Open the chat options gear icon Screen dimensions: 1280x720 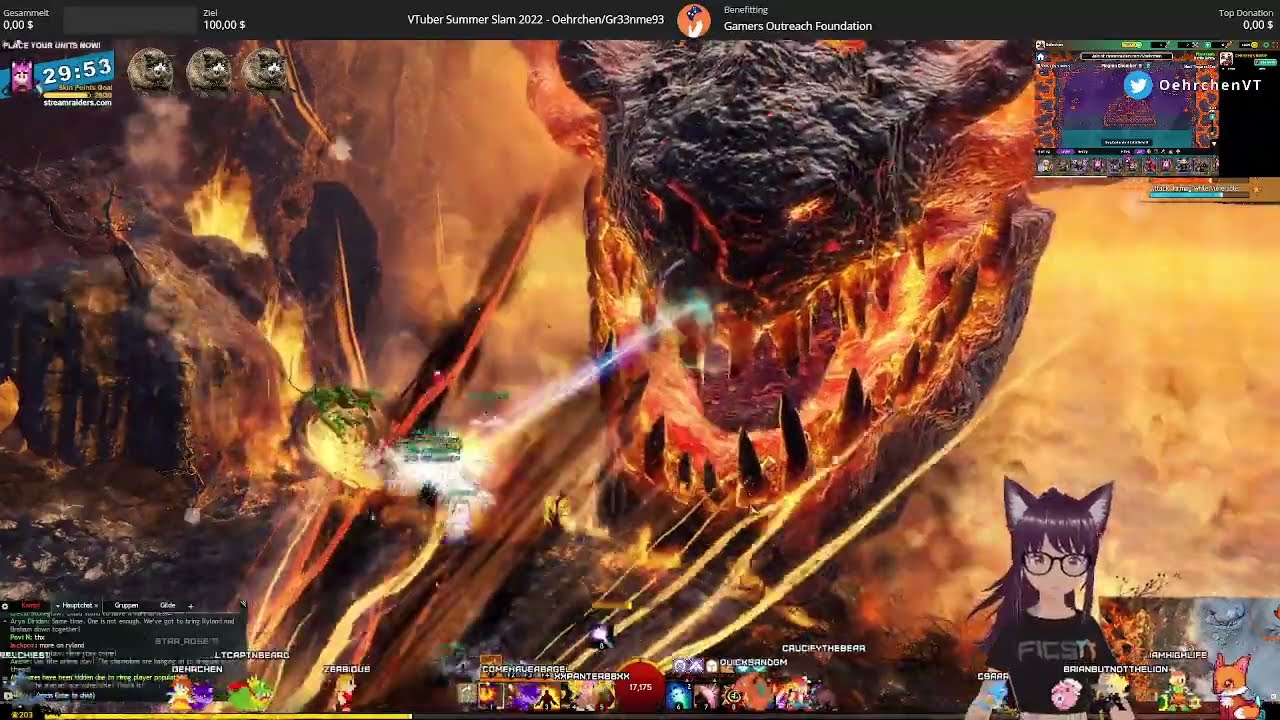pyautogui.click(x=5, y=606)
